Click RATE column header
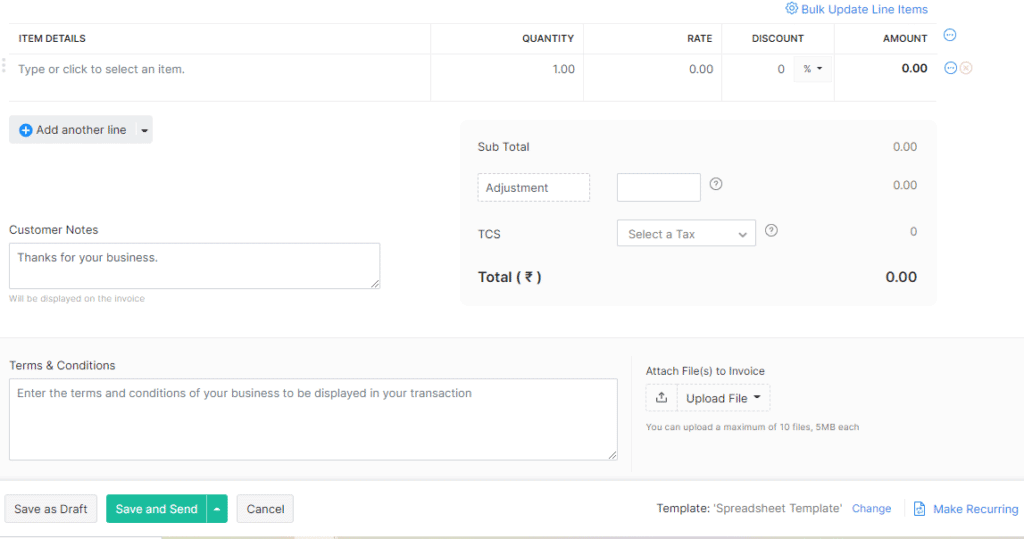1024x539 pixels. pos(699,39)
